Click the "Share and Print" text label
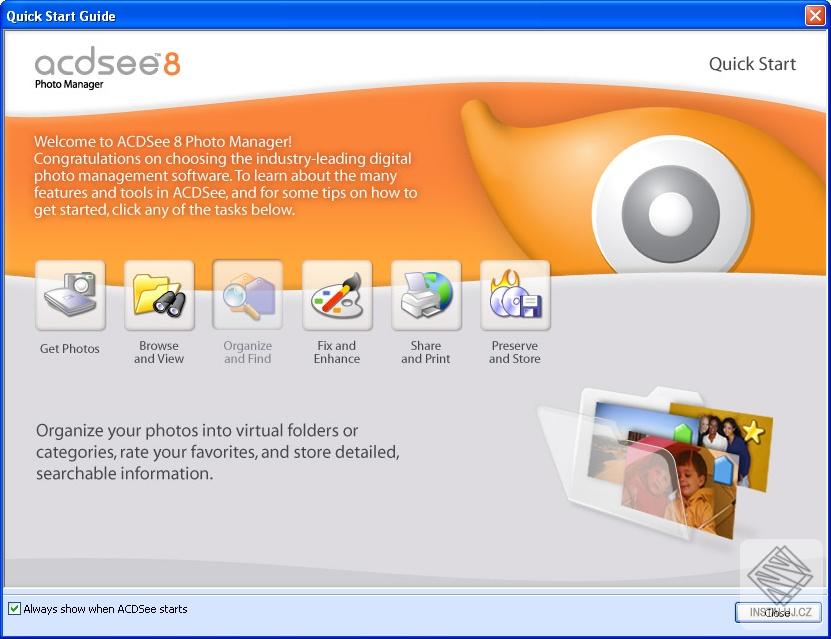The width and height of the screenshot is (831, 639). click(426, 352)
